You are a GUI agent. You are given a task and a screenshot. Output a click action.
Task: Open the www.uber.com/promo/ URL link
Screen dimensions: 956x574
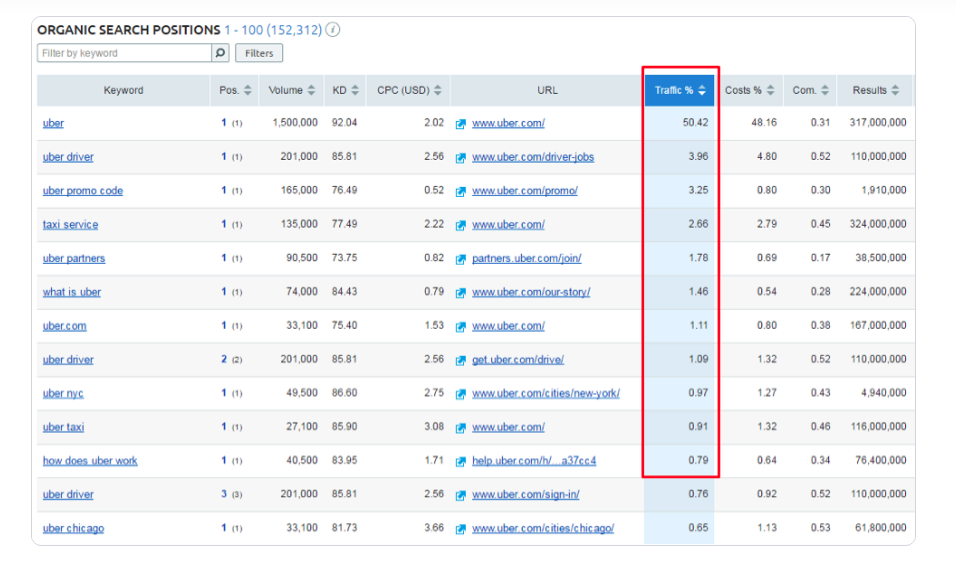pyautogui.click(x=525, y=191)
